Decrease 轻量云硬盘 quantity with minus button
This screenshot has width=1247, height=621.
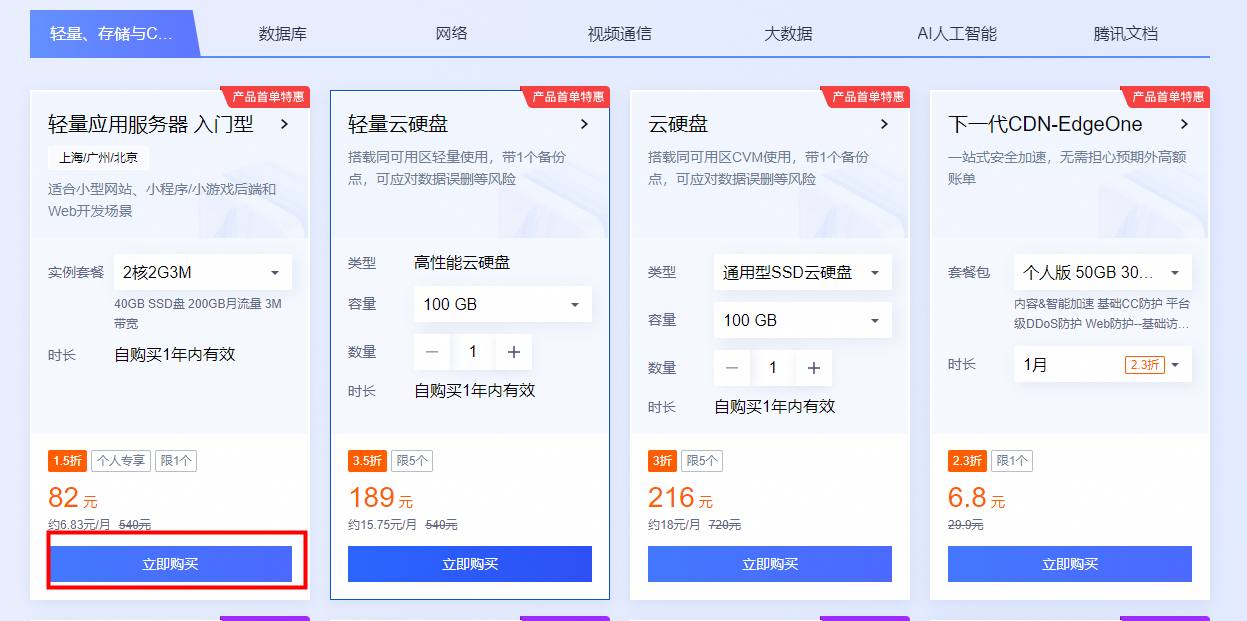tap(432, 352)
